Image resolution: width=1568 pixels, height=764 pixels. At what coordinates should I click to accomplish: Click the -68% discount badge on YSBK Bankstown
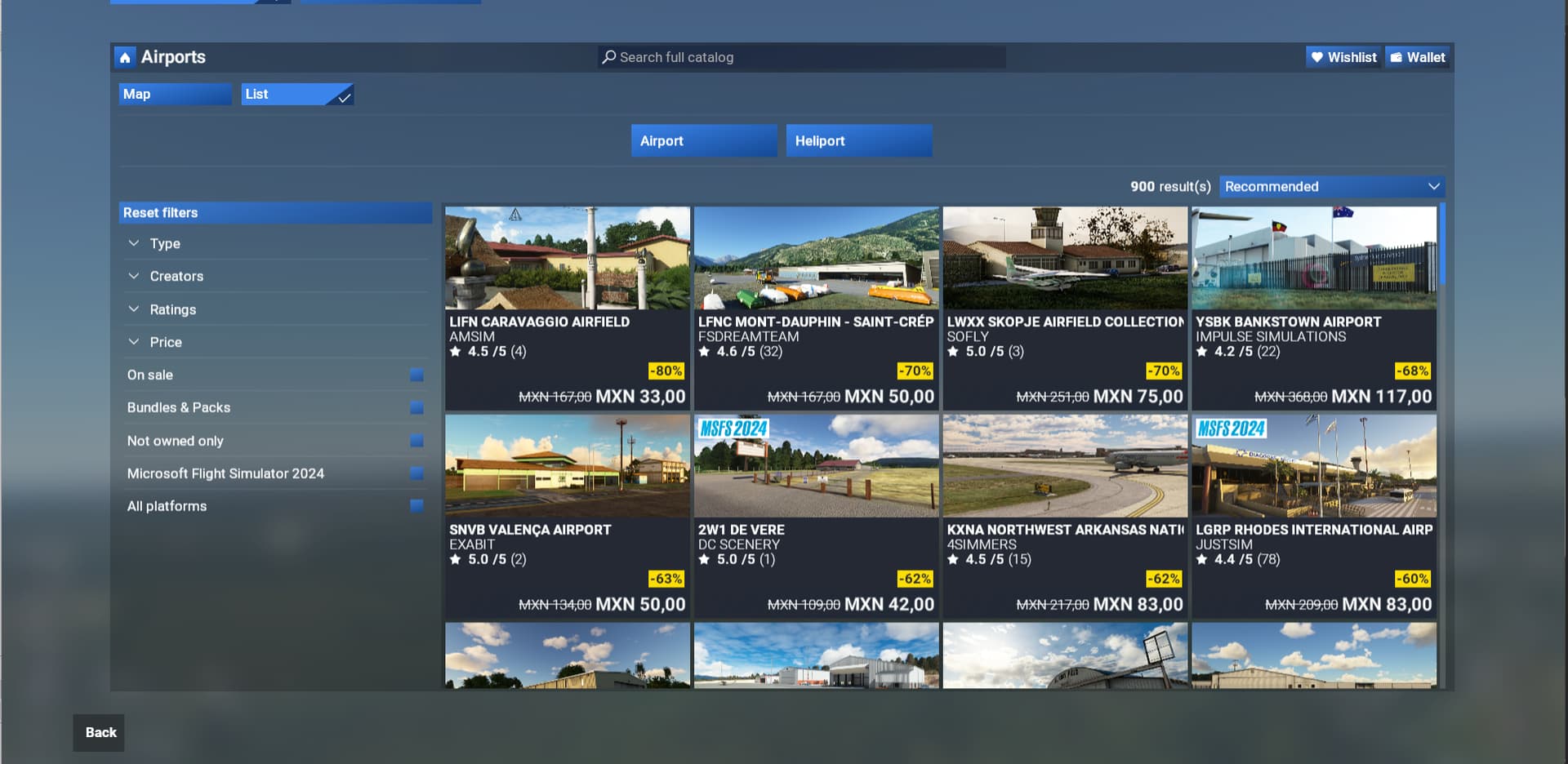tap(1413, 371)
